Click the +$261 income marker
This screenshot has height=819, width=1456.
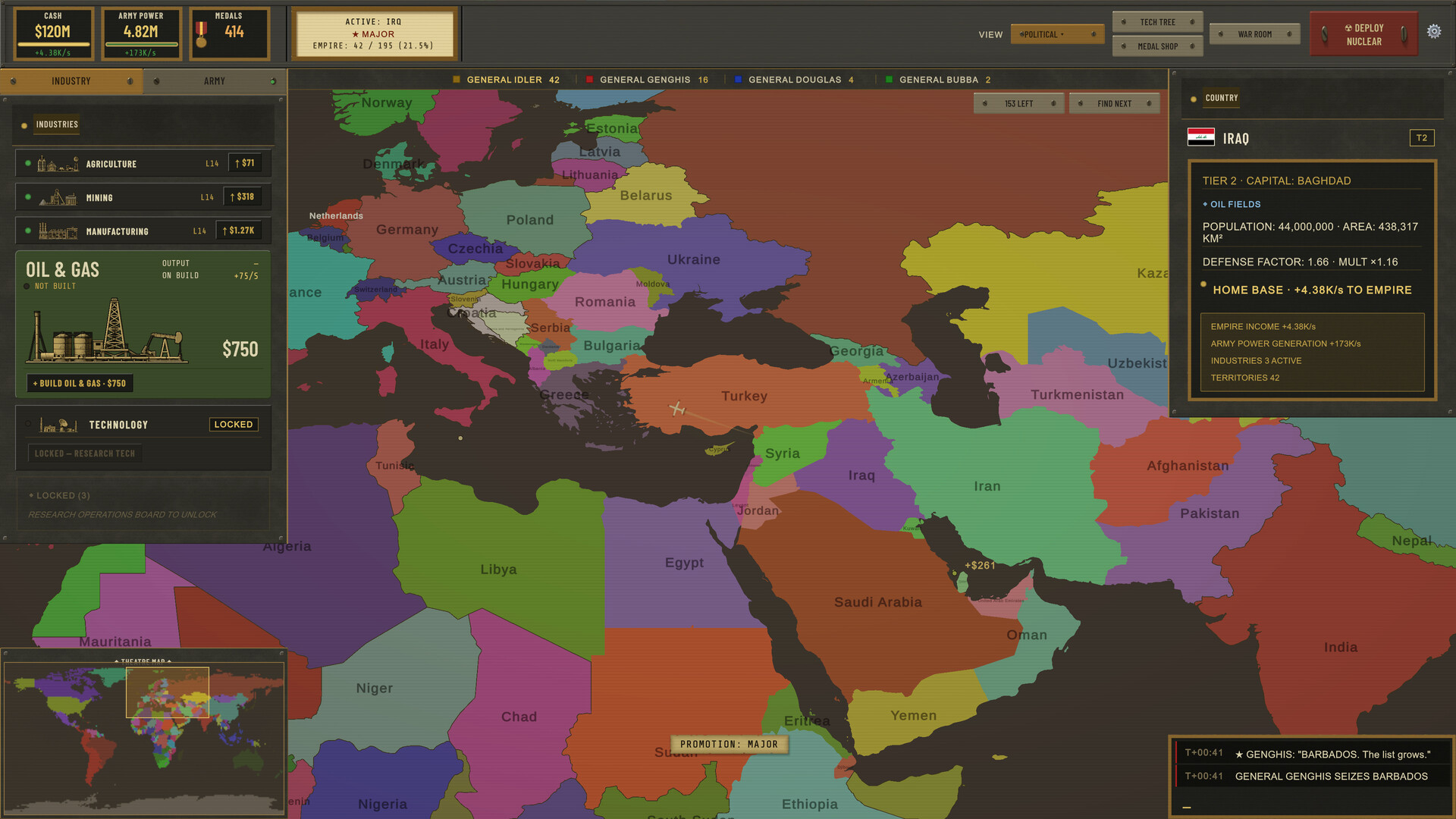979,565
